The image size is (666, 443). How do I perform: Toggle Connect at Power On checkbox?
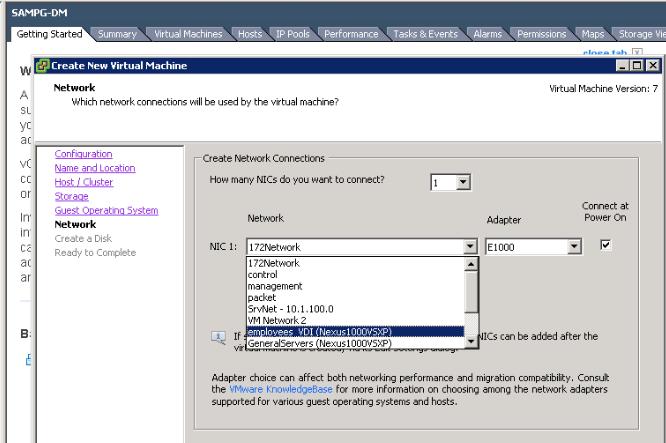point(606,245)
